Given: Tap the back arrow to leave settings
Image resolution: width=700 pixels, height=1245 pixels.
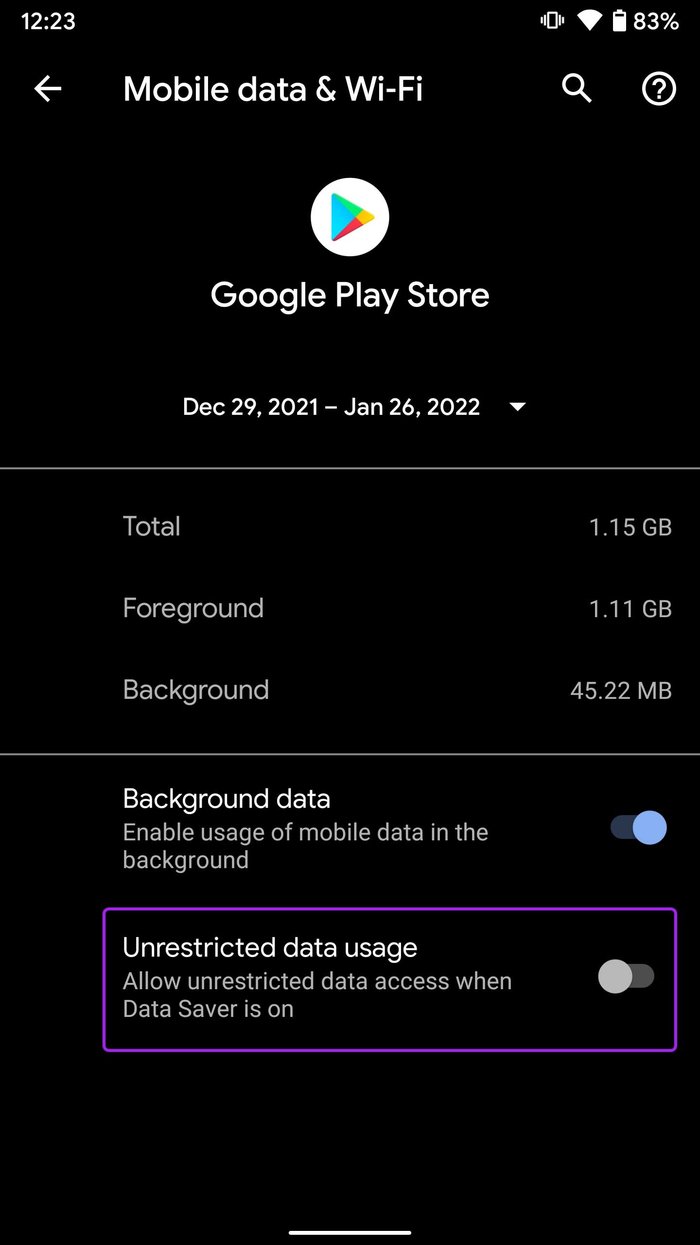Looking at the screenshot, I should pyautogui.click(x=46, y=89).
